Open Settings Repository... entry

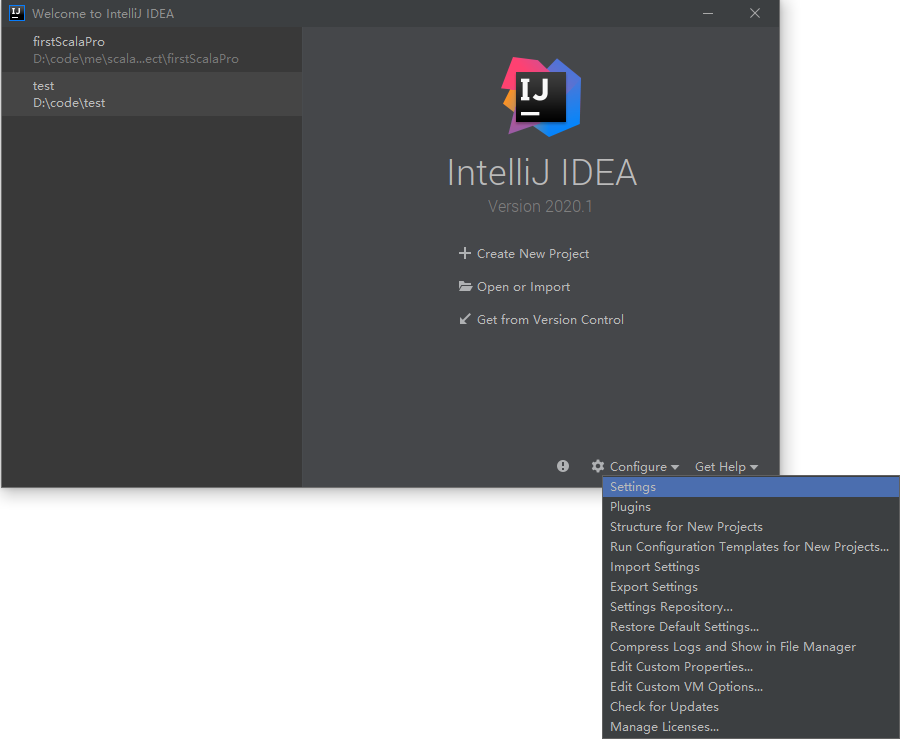(x=751, y=607)
